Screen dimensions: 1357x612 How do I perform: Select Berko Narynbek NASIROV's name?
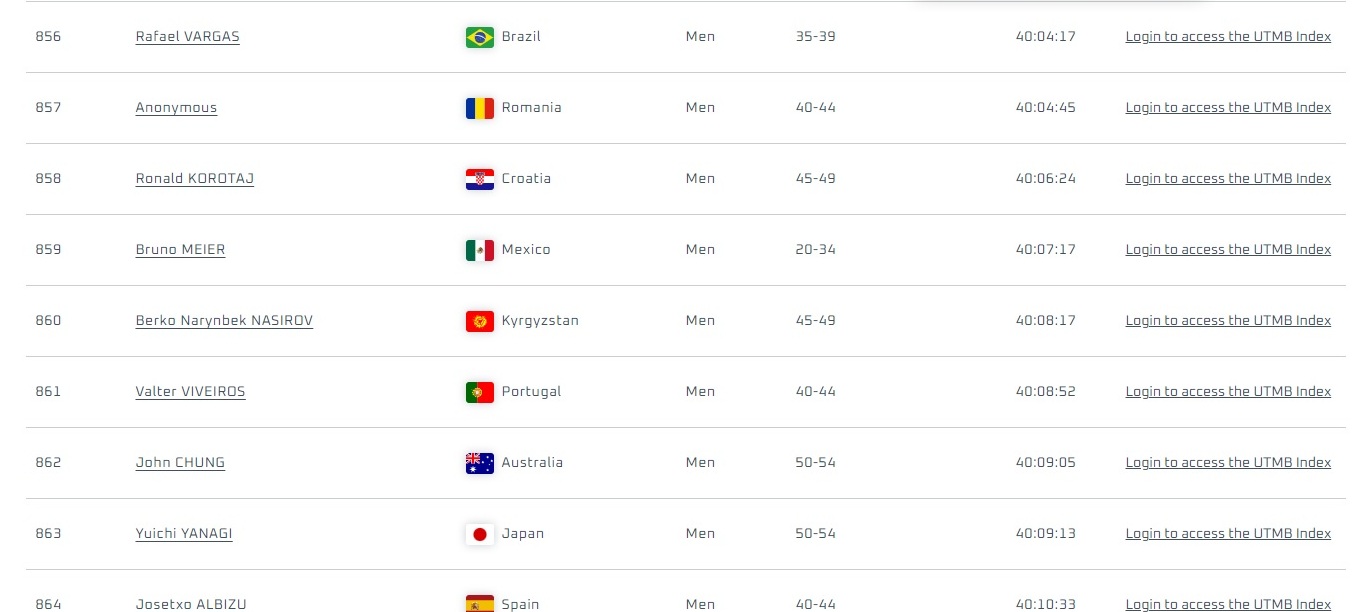[x=224, y=321]
